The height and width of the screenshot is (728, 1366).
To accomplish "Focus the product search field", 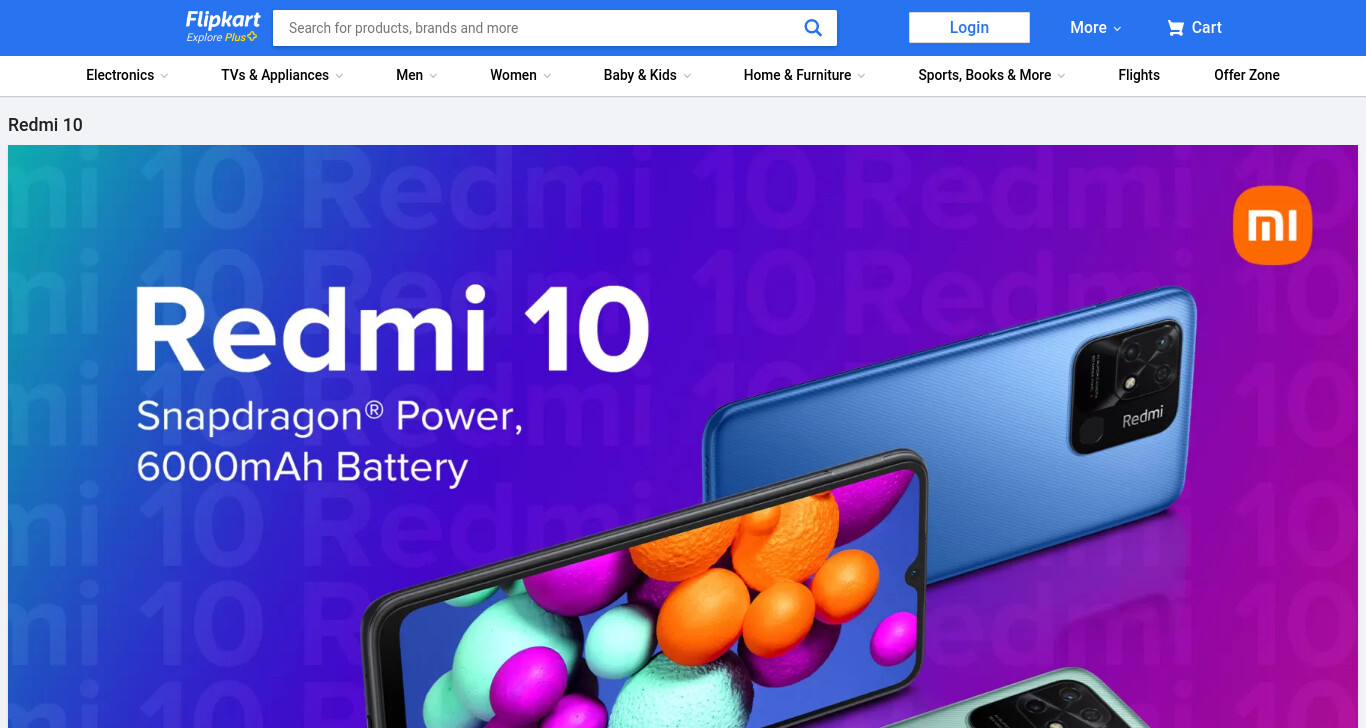I will click(x=540, y=28).
